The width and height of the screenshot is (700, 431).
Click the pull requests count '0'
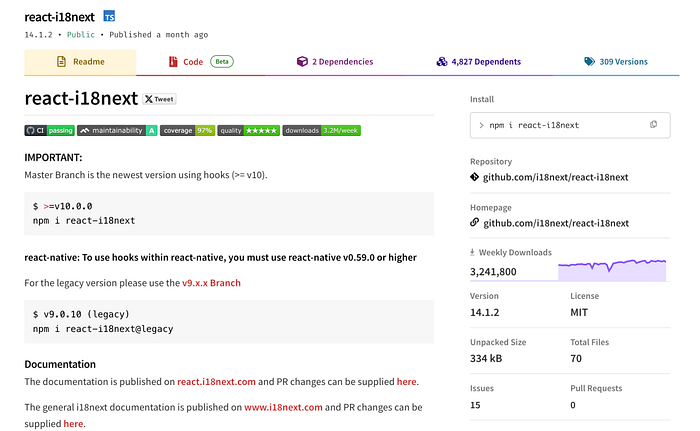coord(573,405)
